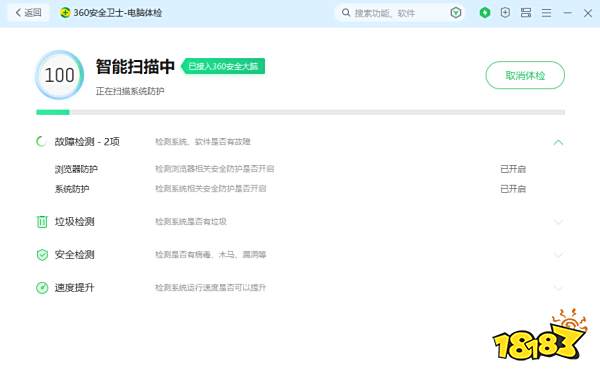Click 已开启 status for 浏览器防护
The height and width of the screenshot is (377, 600).
(513, 169)
